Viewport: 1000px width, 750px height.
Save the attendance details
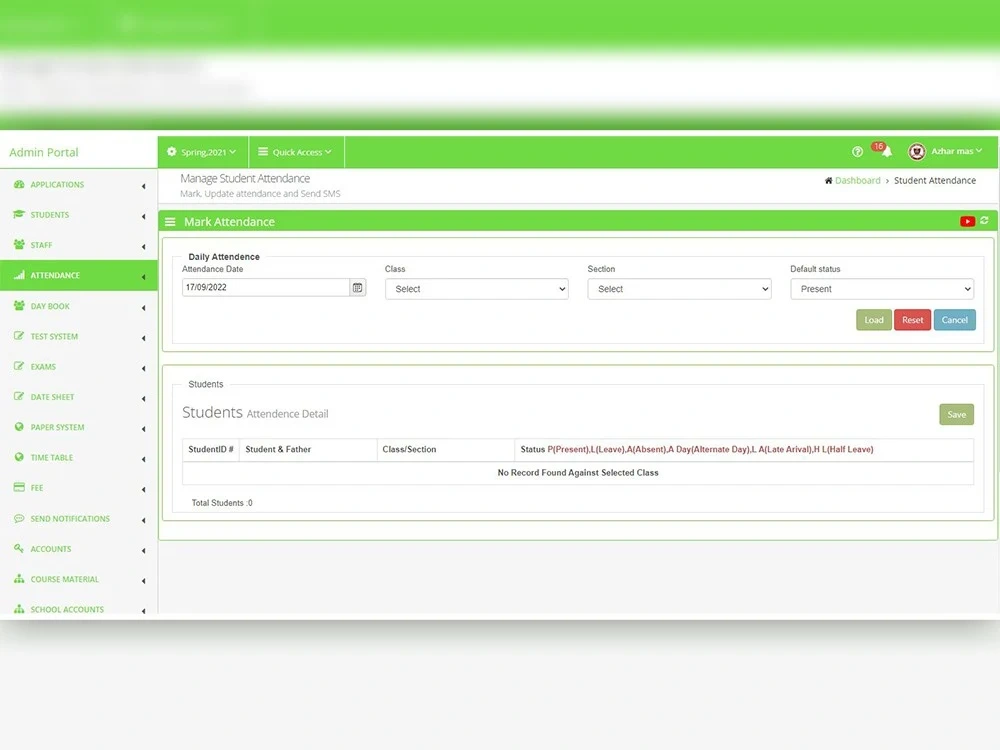956,413
